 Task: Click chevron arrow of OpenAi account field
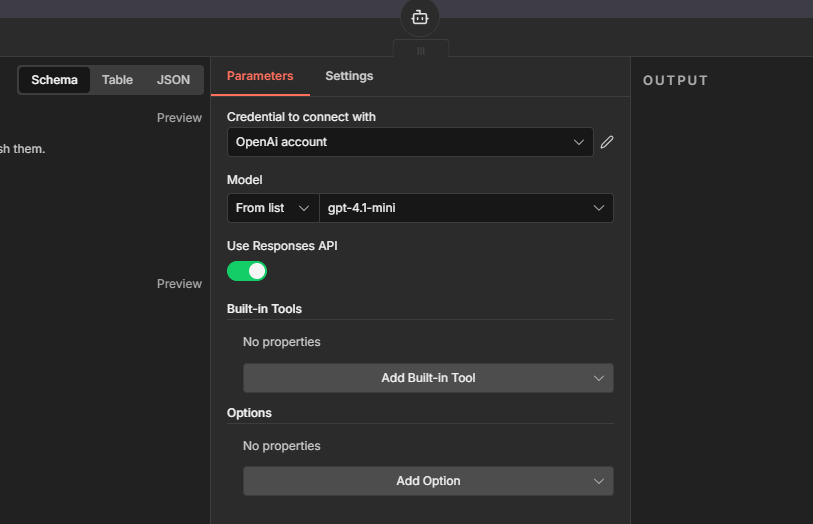pyautogui.click(x=579, y=142)
